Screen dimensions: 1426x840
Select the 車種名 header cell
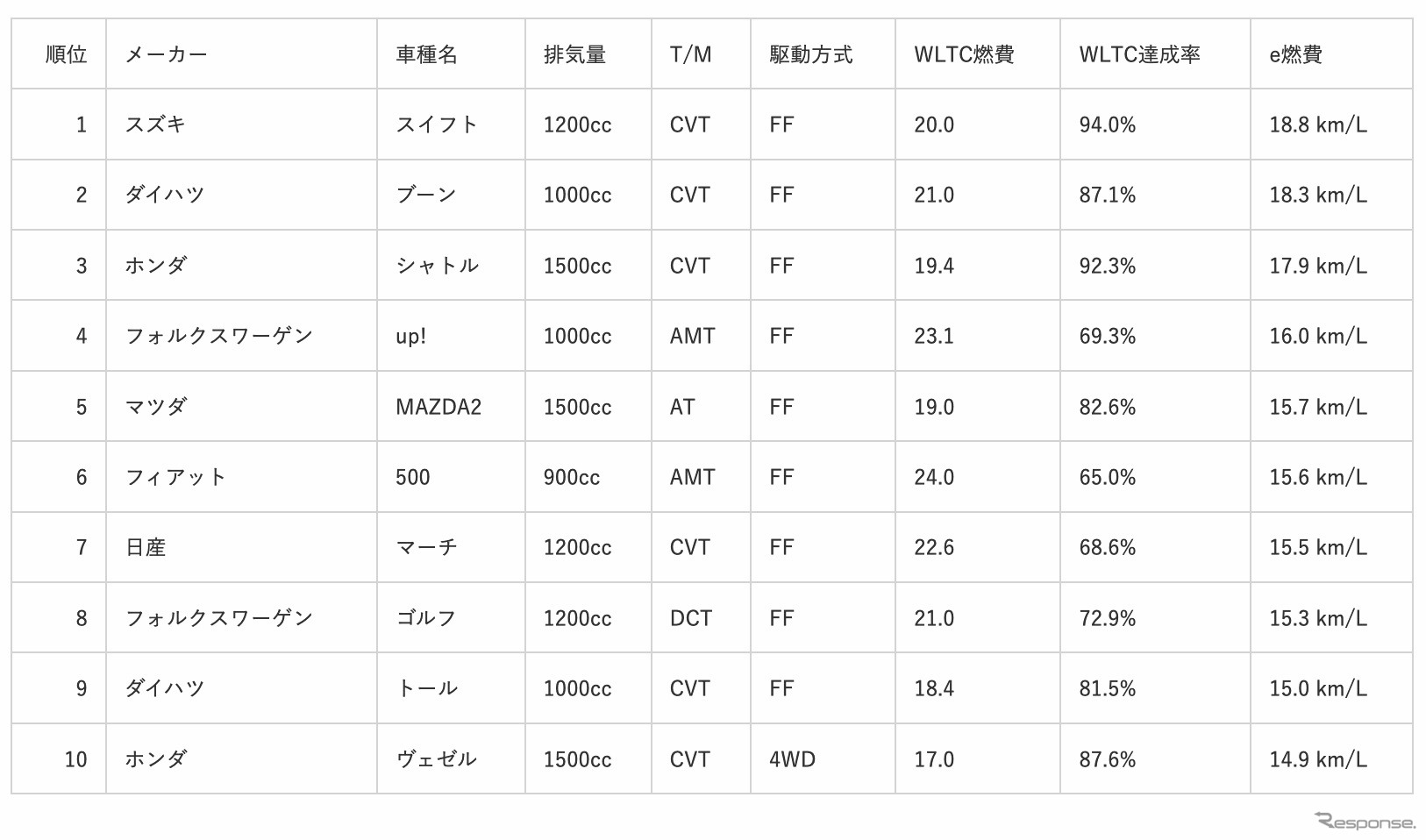pos(426,54)
